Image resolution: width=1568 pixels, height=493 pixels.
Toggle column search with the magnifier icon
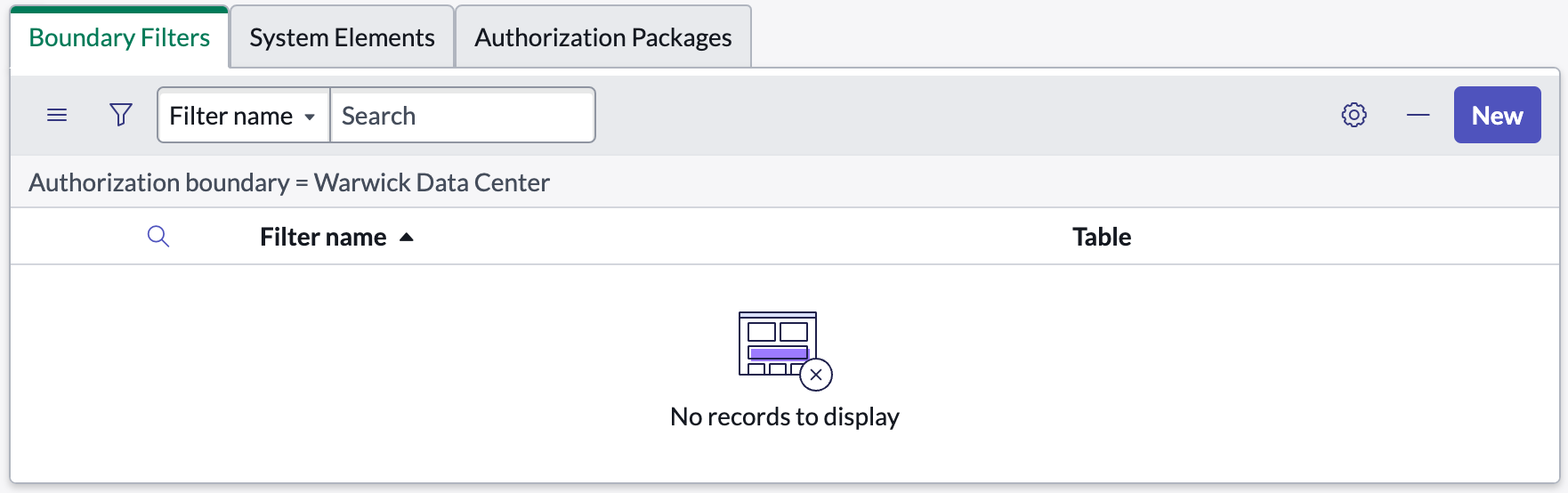click(158, 237)
